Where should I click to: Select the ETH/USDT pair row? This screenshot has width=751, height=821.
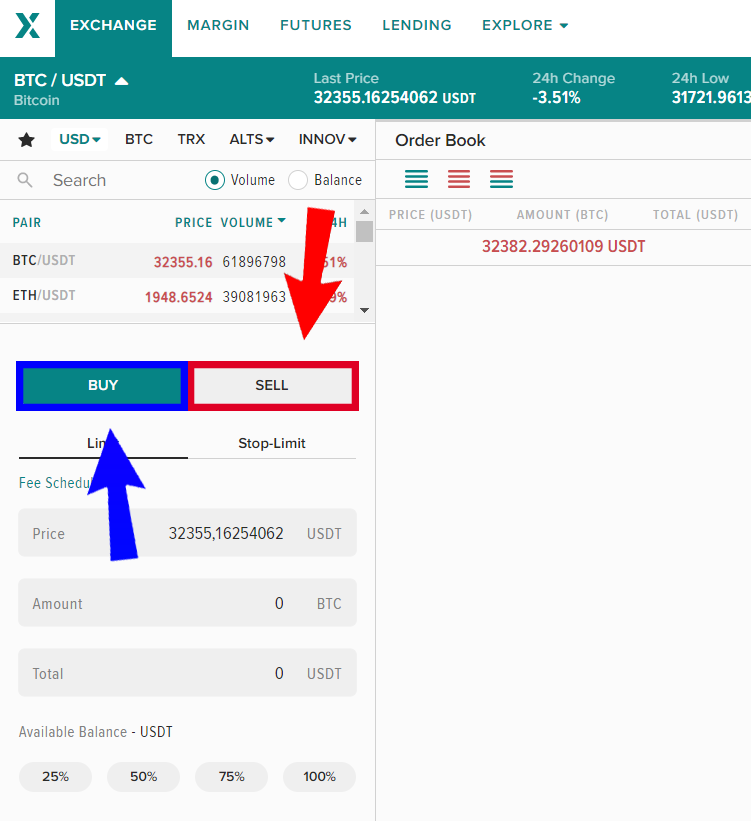pyautogui.click(x=177, y=296)
